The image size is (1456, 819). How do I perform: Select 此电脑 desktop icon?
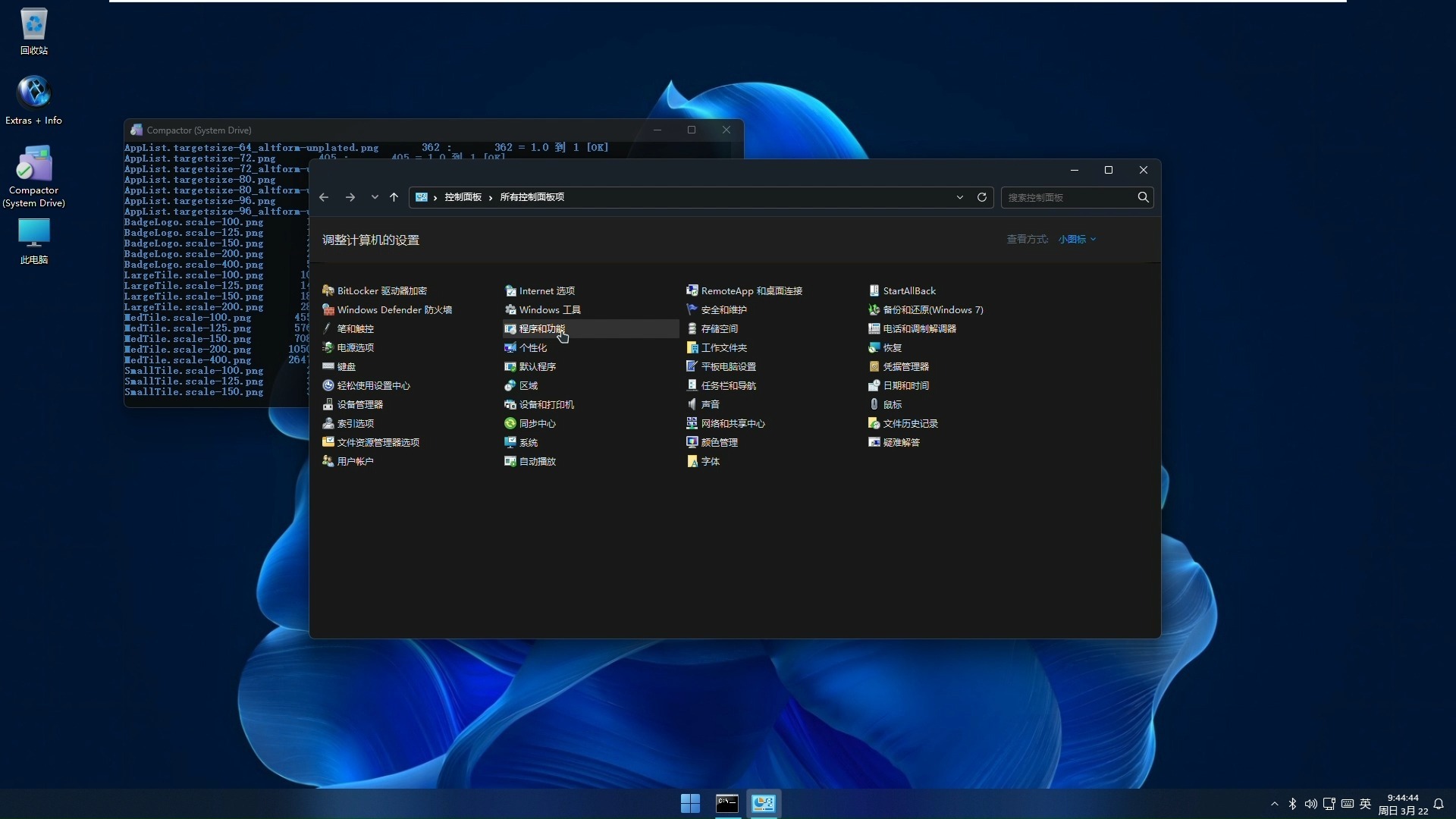[34, 241]
